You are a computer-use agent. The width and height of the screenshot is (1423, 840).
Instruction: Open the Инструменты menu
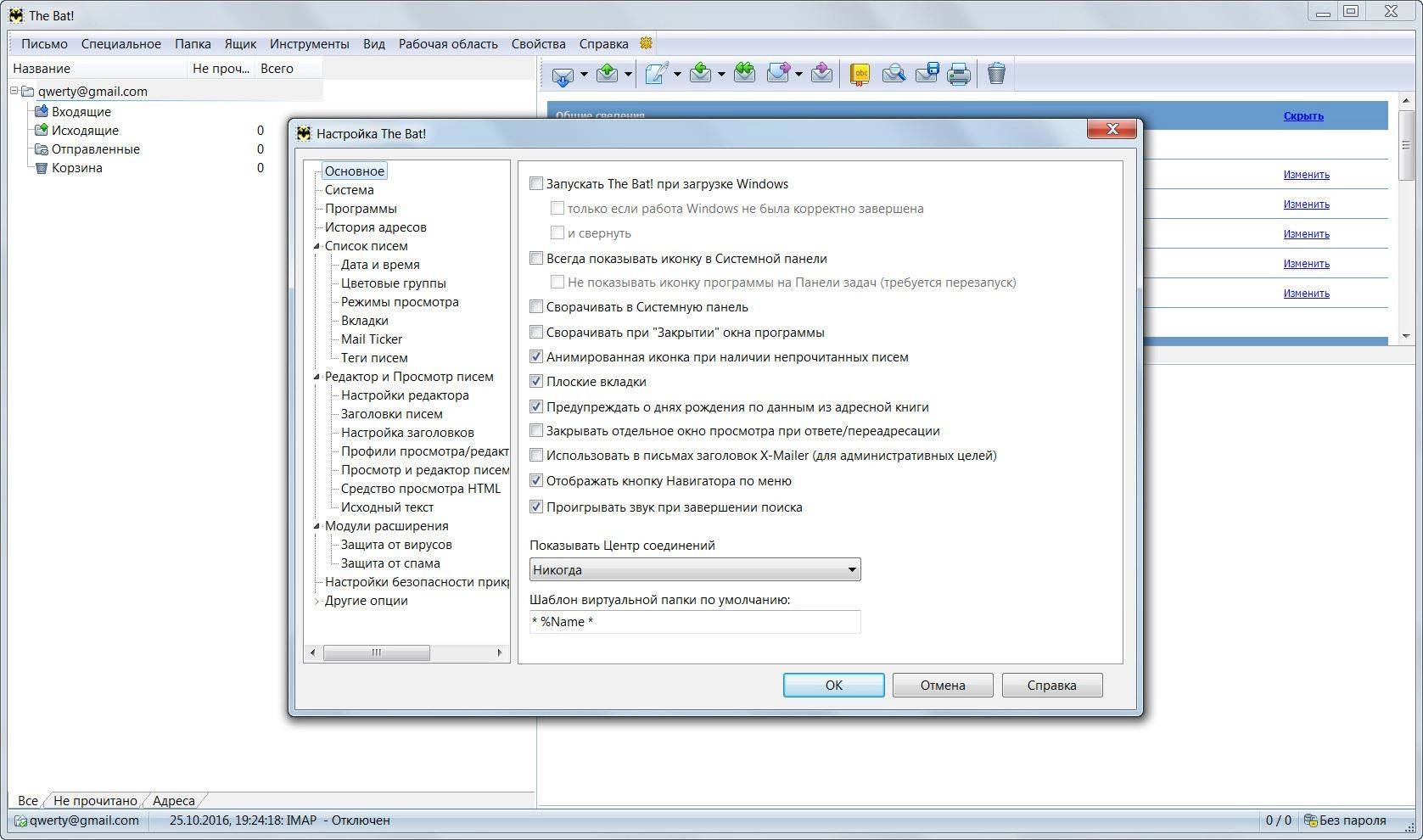(x=309, y=43)
